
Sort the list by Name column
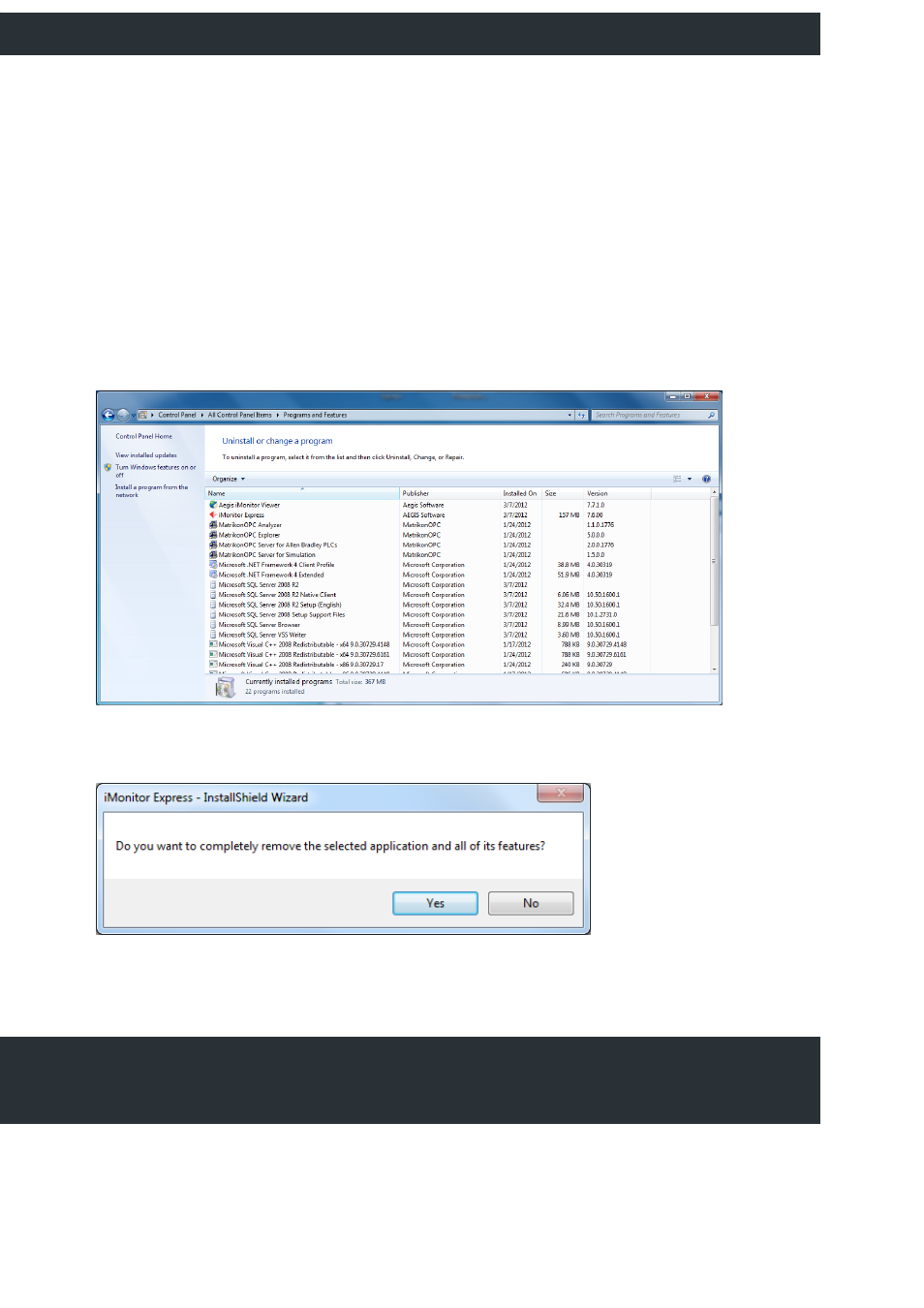[302, 493]
